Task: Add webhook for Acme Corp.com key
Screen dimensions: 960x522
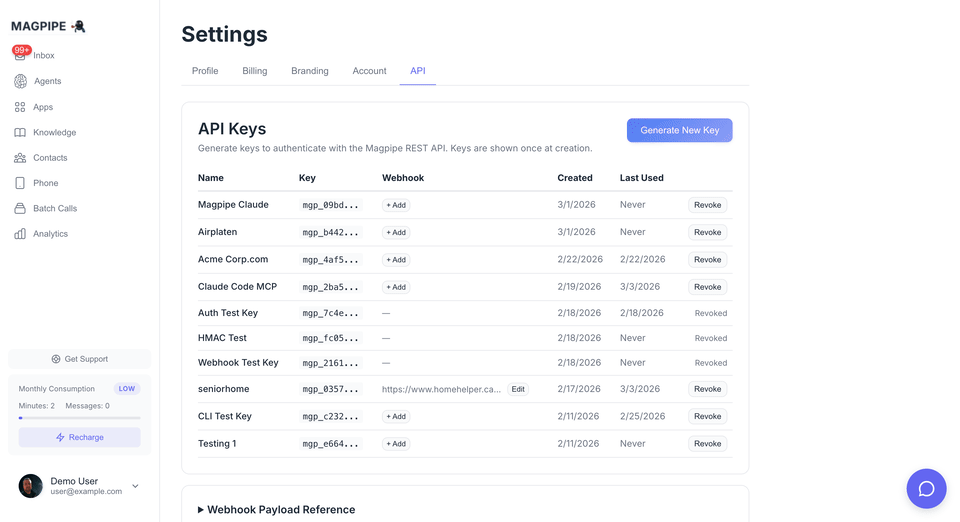Action: point(396,259)
